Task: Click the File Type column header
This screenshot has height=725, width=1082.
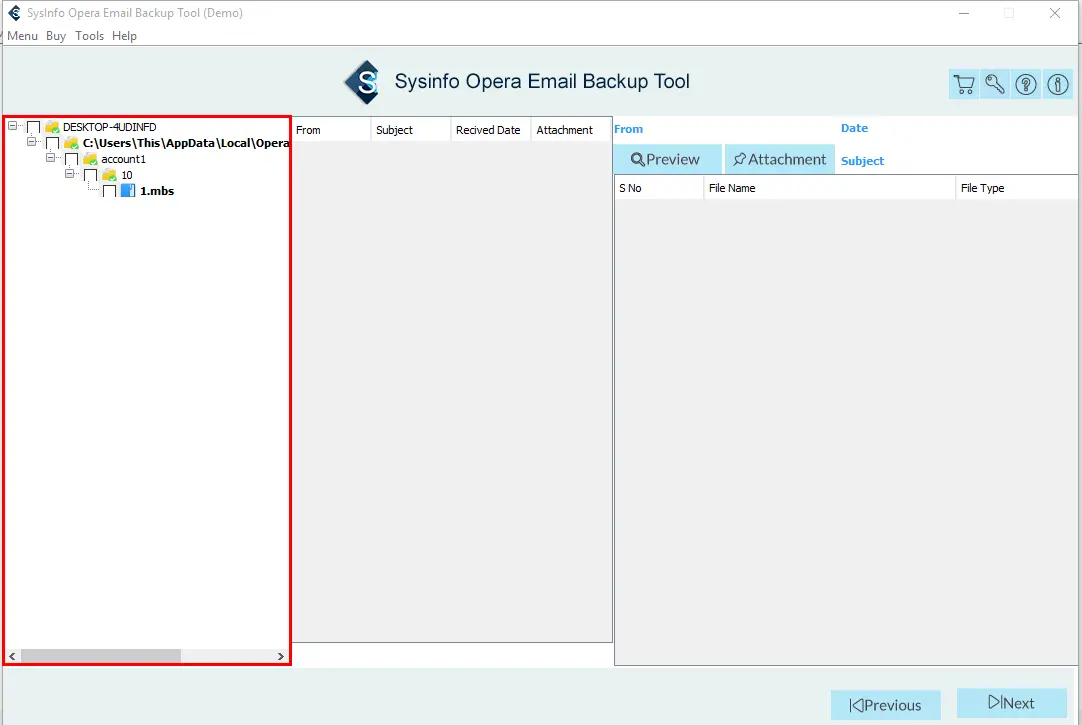Action: [x=1016, y=188]
